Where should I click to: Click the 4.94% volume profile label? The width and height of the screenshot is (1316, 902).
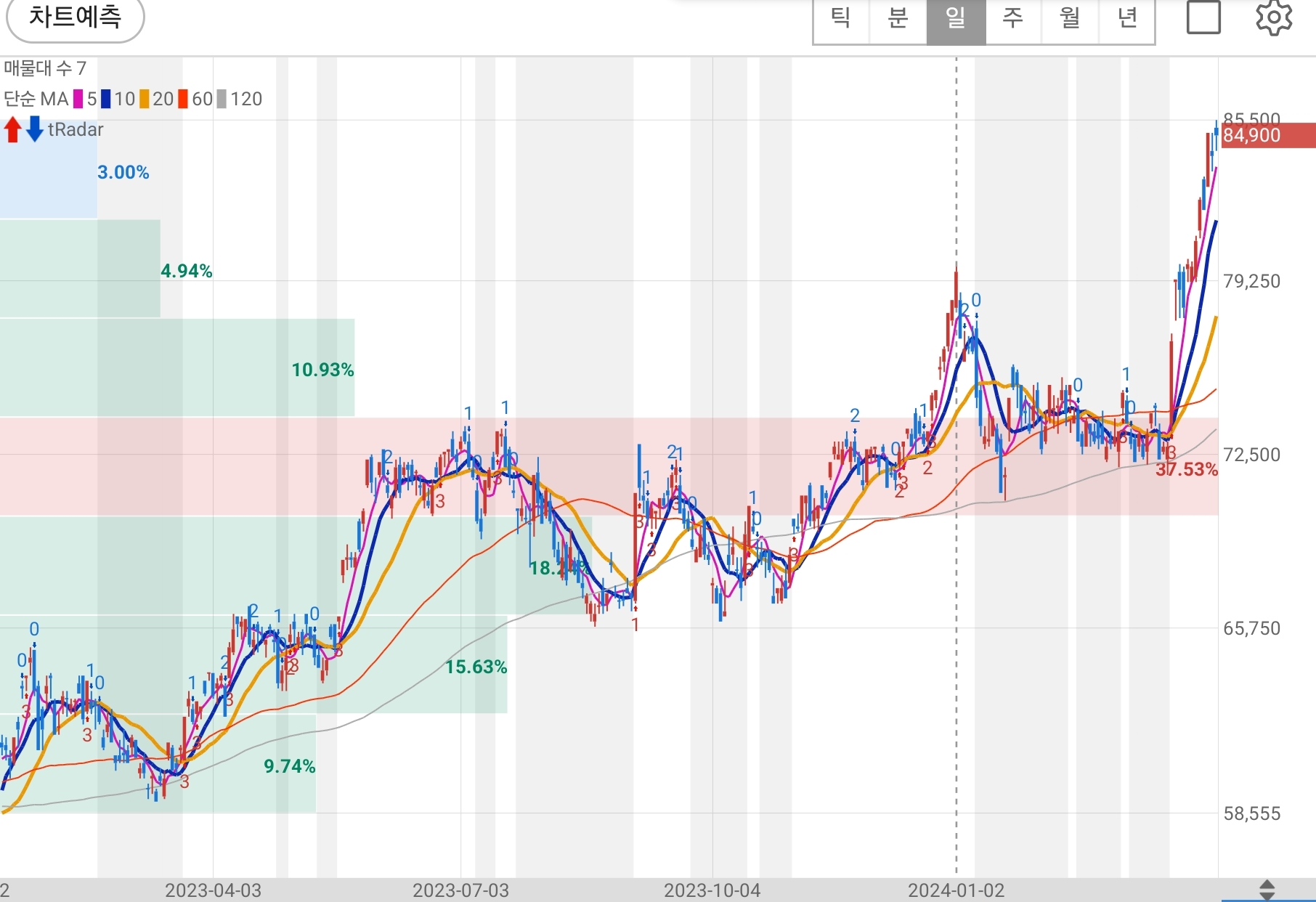click(x=187, y=271)
